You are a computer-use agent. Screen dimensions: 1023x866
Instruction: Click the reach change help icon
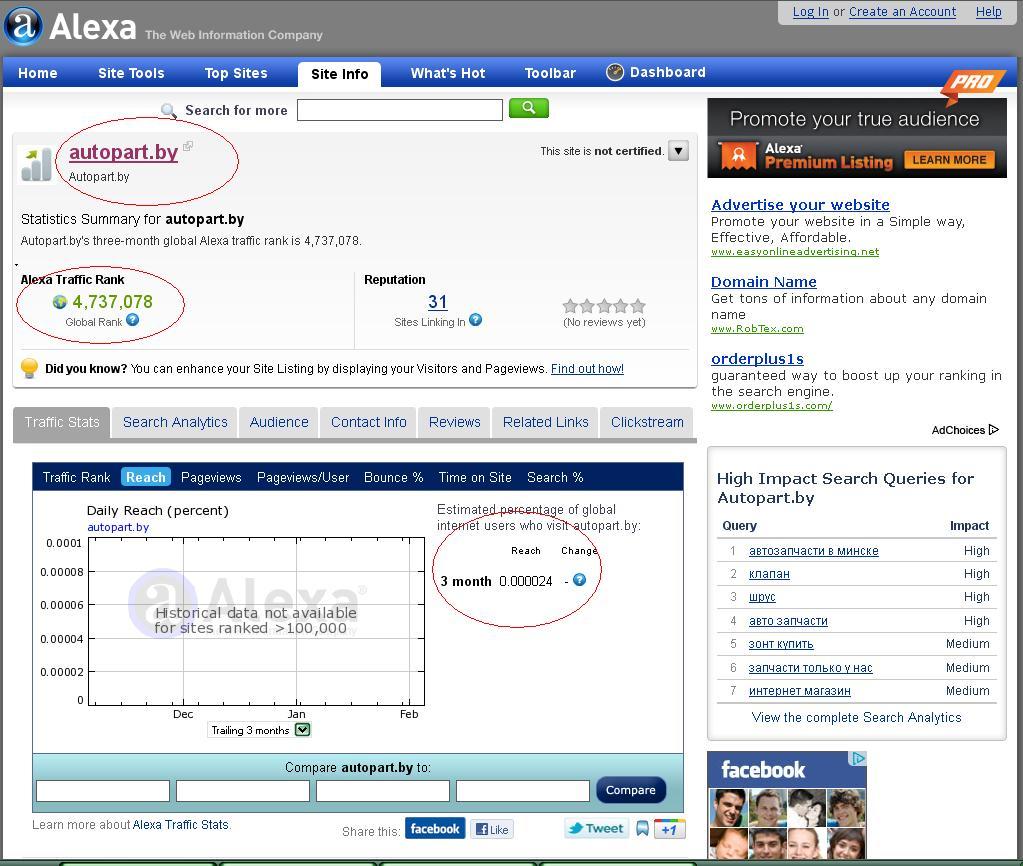click(579, 580)
